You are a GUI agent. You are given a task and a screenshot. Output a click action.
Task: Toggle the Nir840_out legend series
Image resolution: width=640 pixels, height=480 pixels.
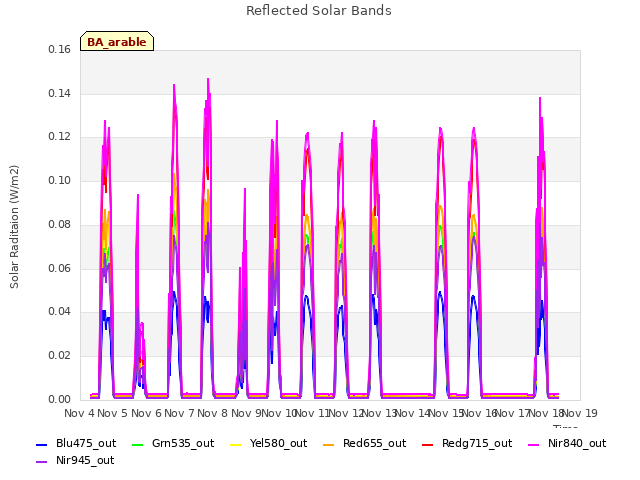click(x=567, y=444)
